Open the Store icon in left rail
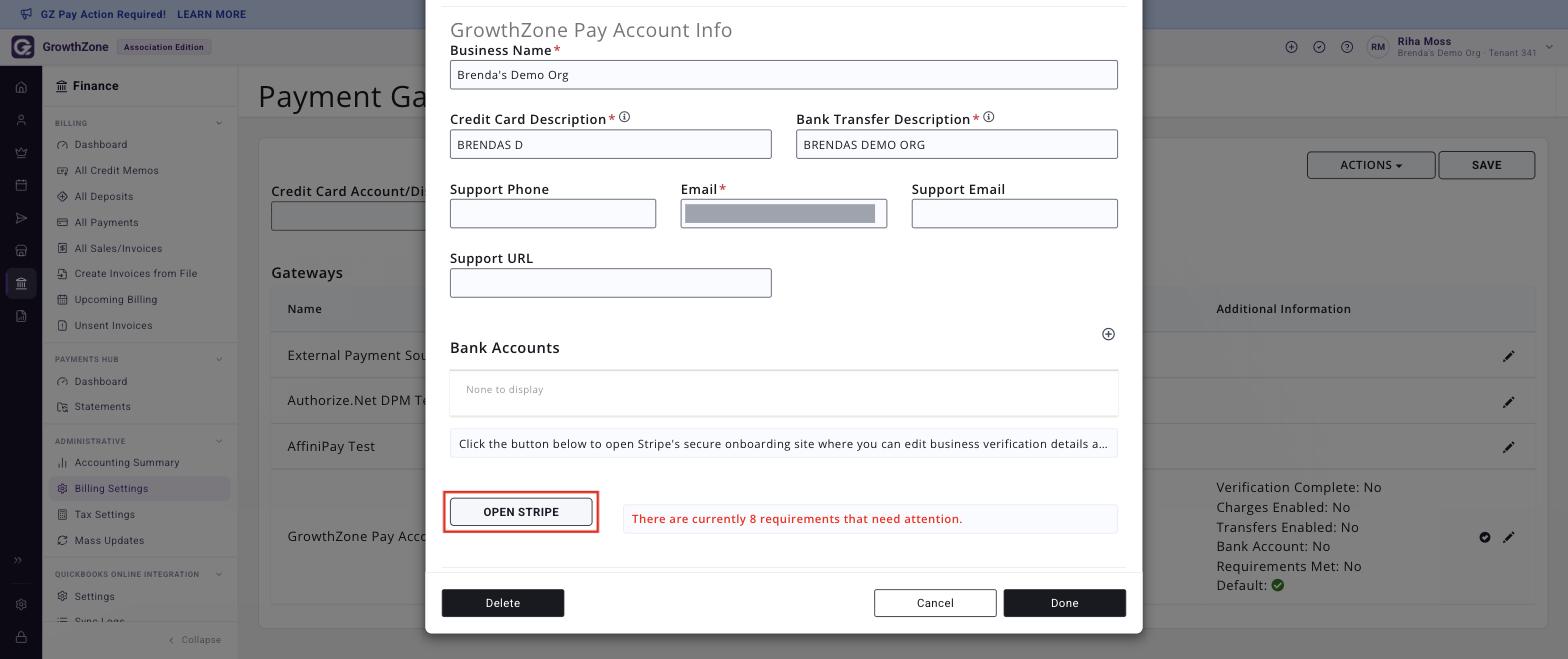Viewport: 1568px width, 659px height. click(21, 251)
